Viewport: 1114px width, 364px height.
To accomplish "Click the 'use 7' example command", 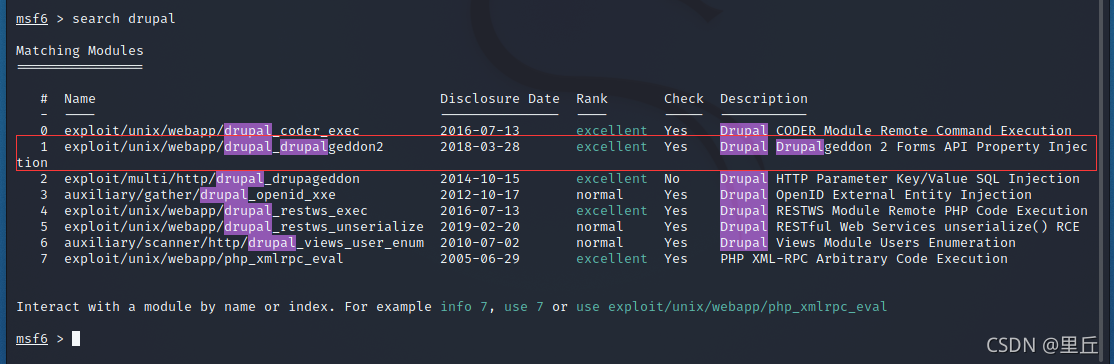I will (524, 307).
